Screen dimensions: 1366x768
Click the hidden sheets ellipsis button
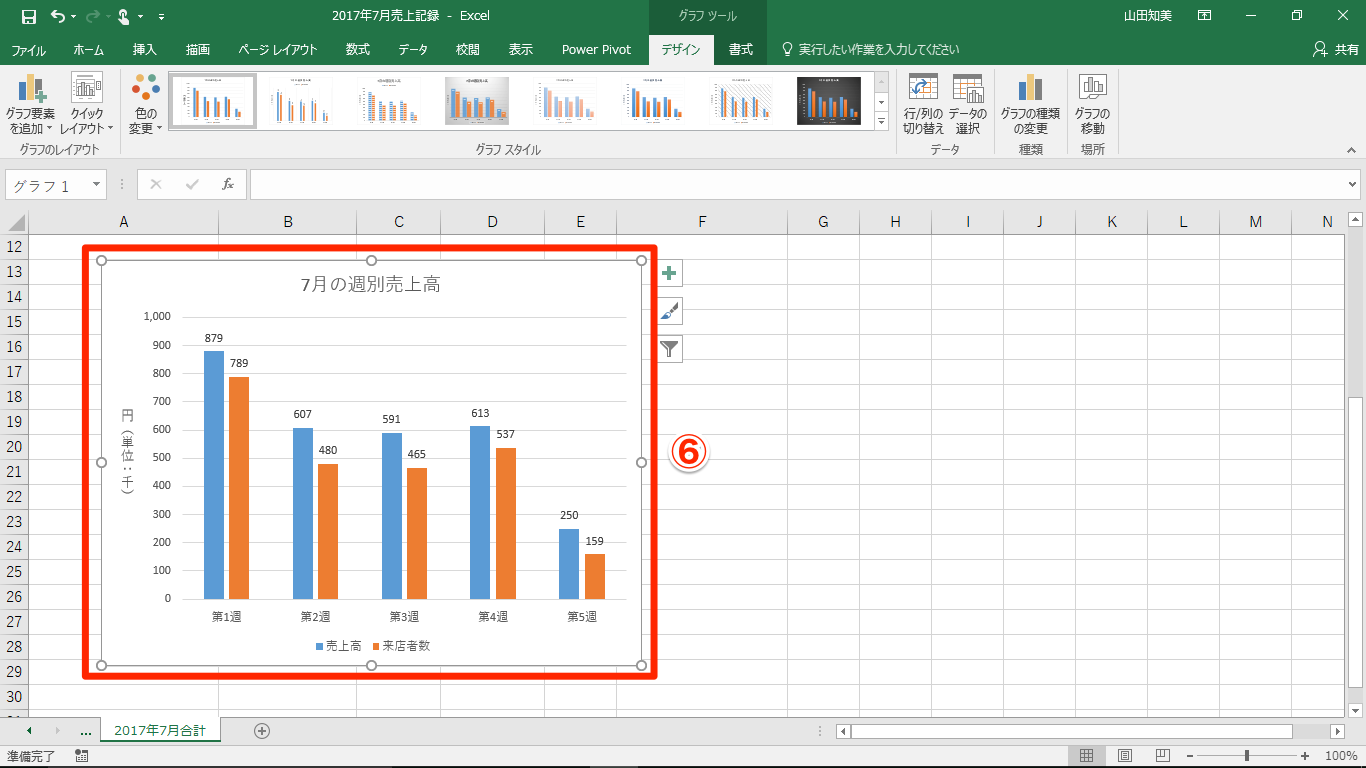(x=86, y=731)
